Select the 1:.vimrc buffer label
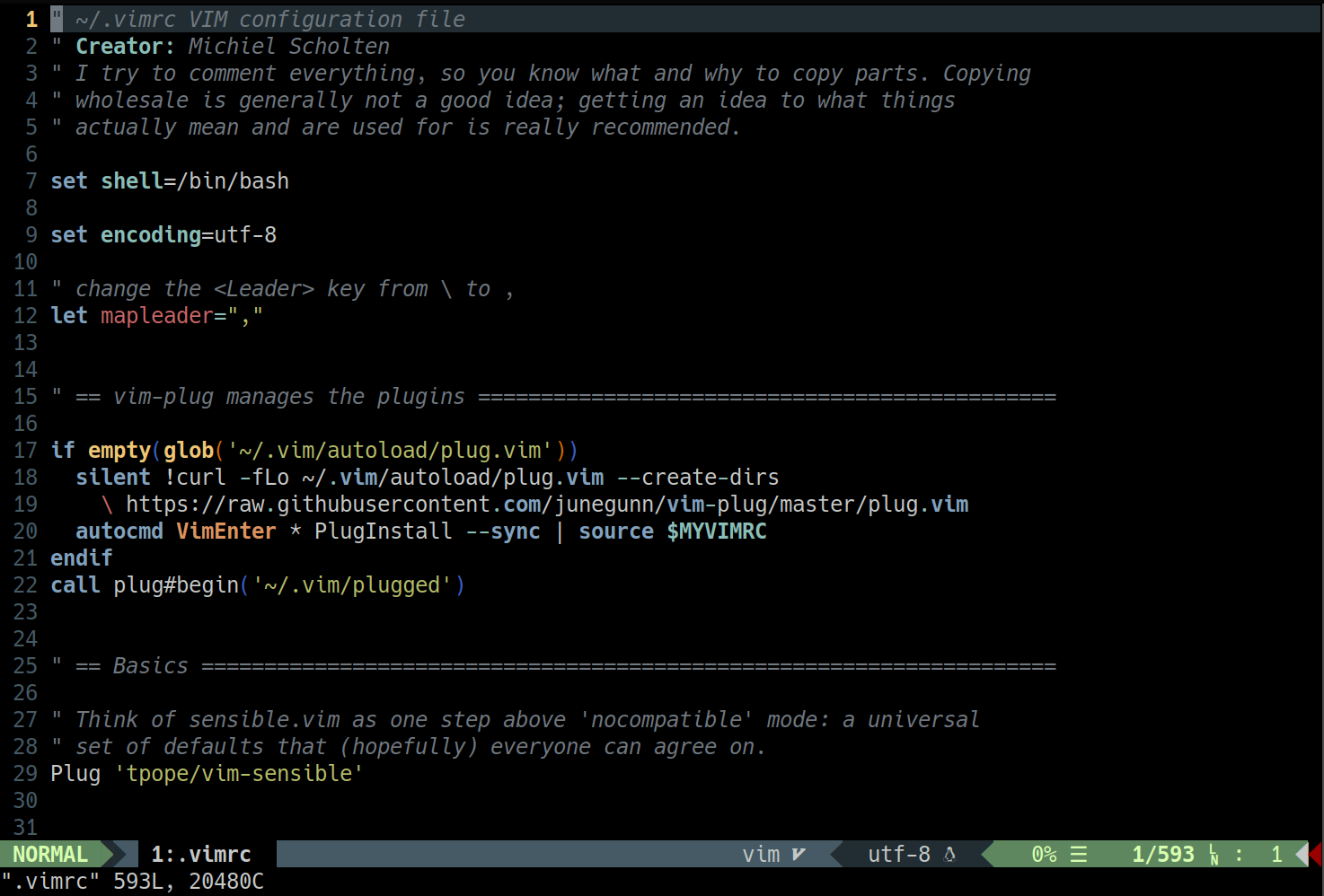This screenshot has height=896, width=1324. (201, 855)
